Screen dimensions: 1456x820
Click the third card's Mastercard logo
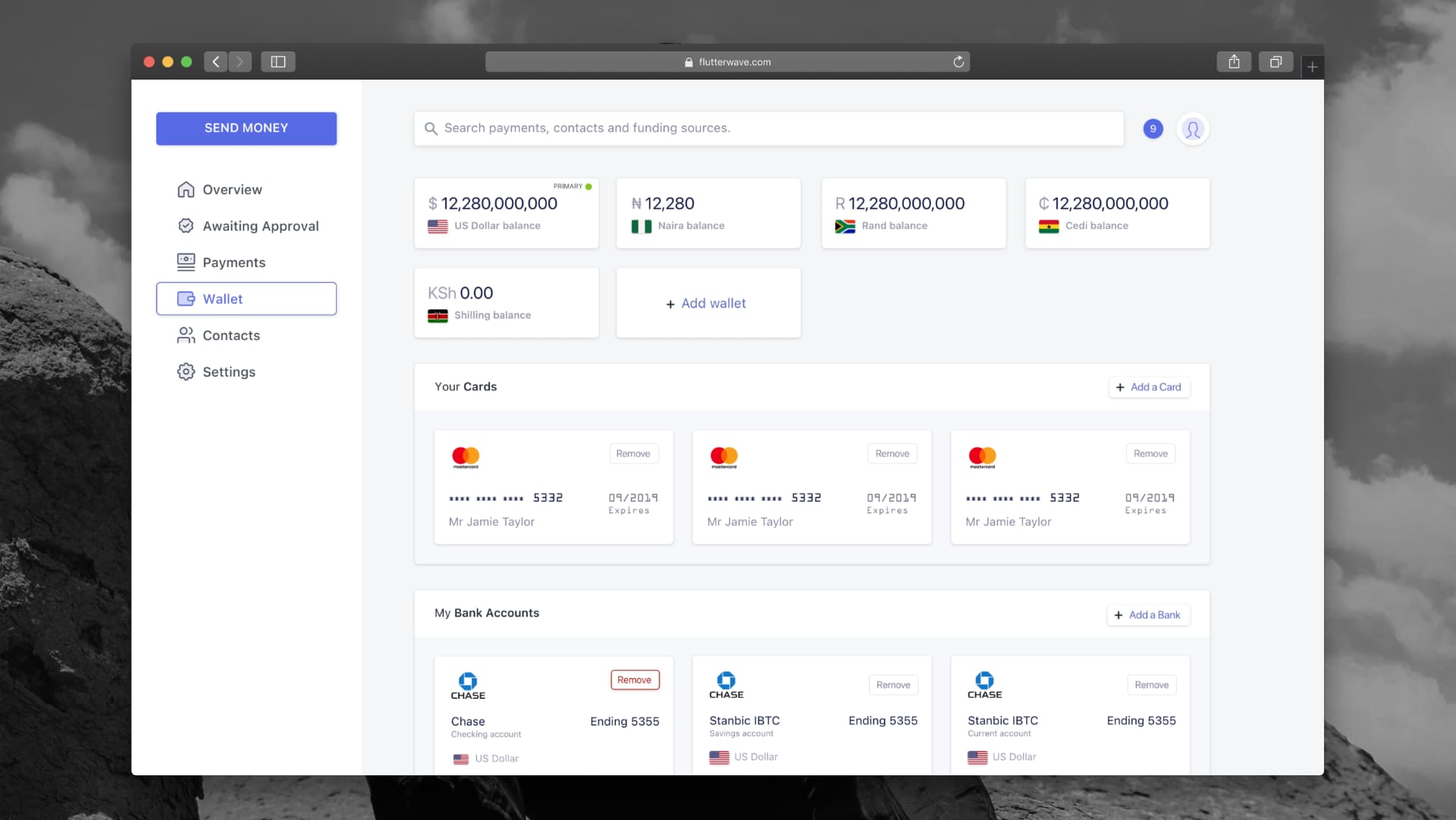(982, 457)
